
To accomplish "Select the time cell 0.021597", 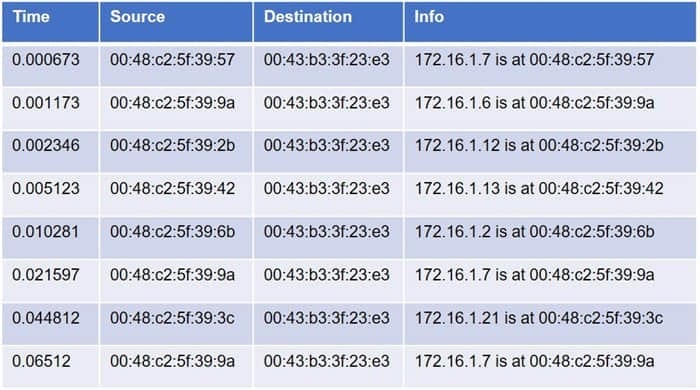I will coord(50,280).
